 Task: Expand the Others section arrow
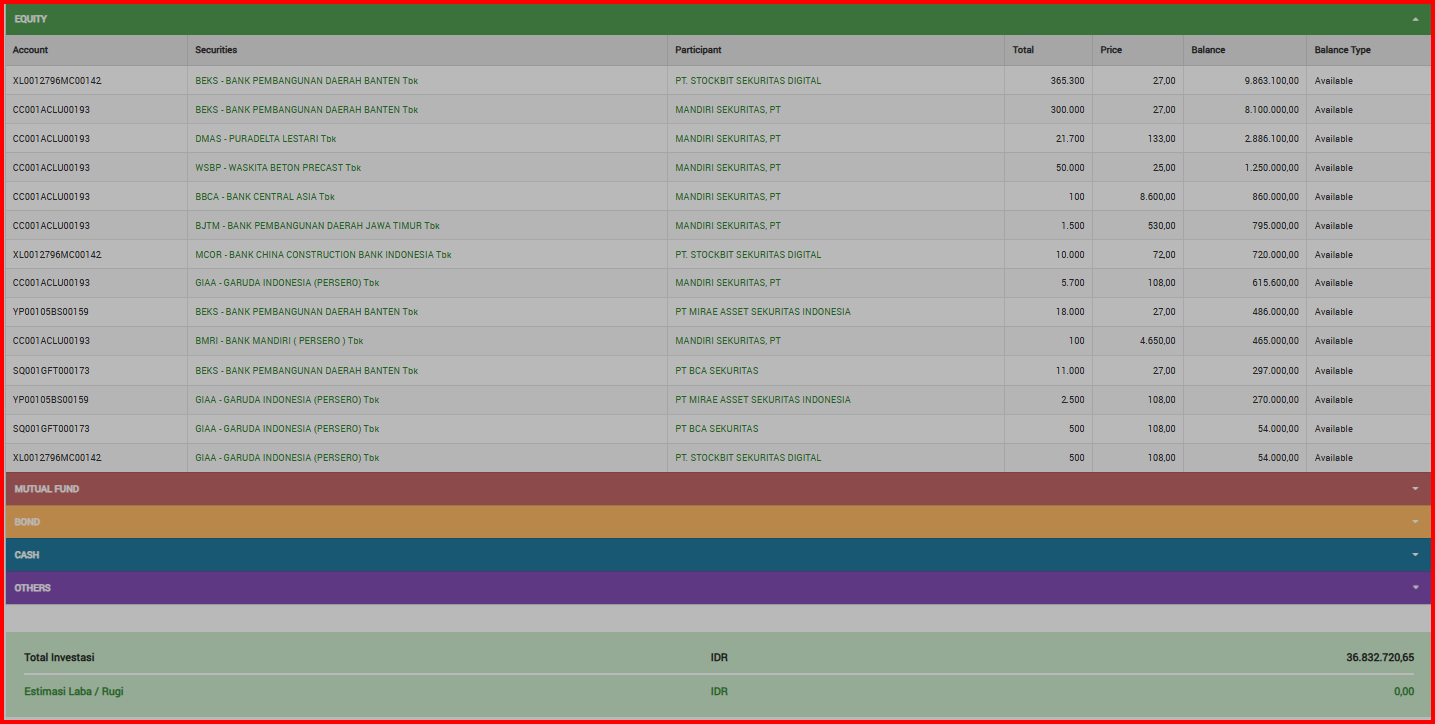pos(1415,588)
